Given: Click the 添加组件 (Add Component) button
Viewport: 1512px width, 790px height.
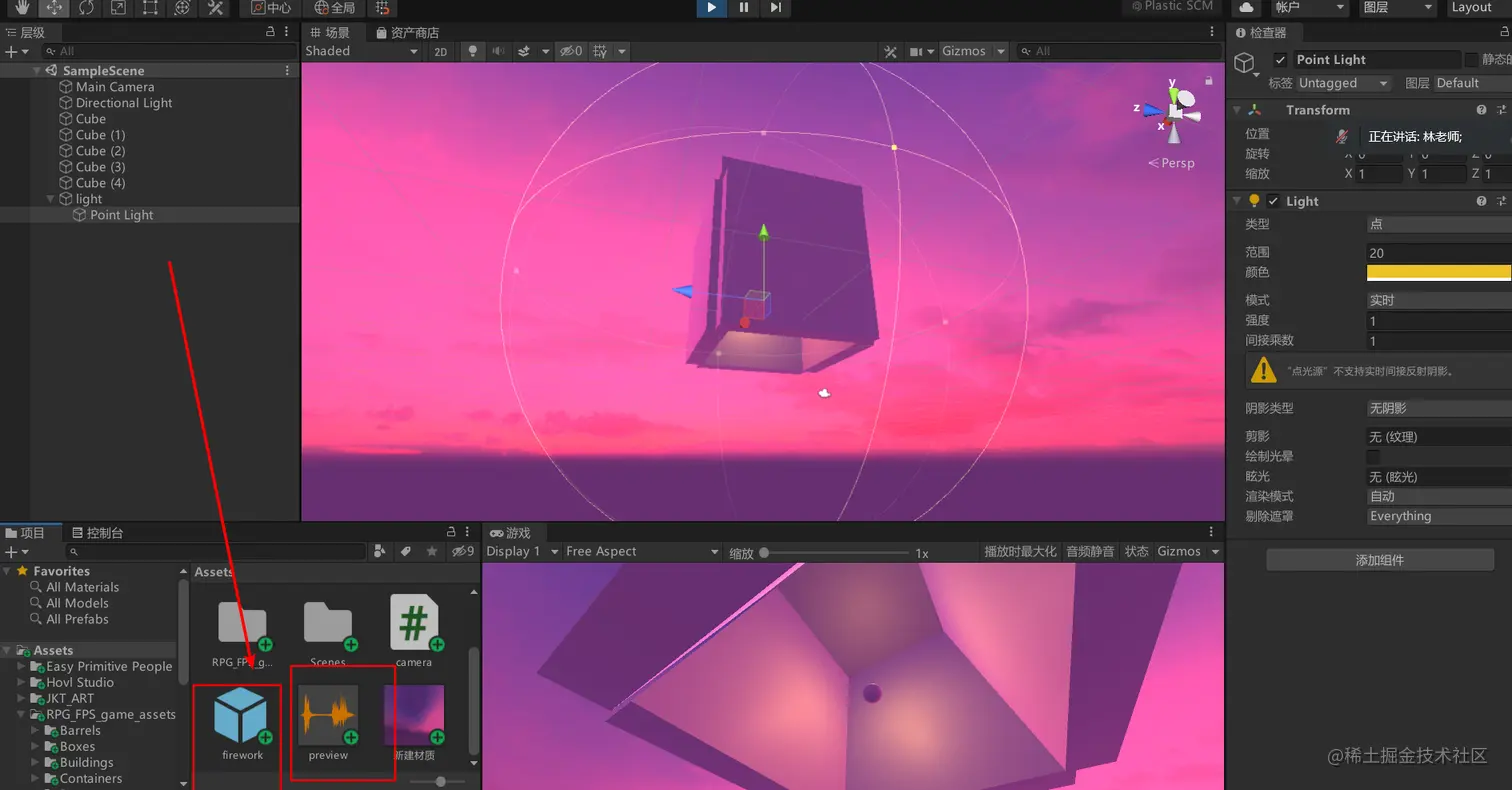Looking at the screenshot, I should click(1380, 560).
